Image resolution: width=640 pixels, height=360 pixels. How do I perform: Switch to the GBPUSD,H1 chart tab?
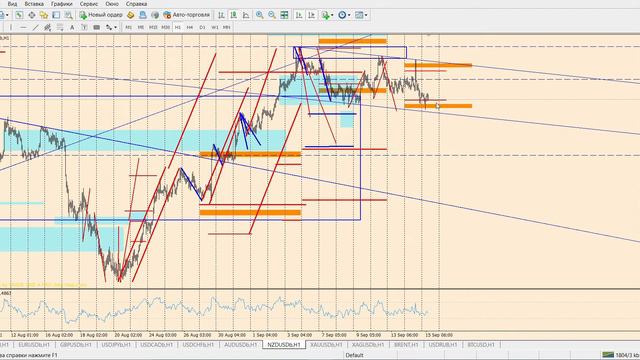click(x=76, y=345)
